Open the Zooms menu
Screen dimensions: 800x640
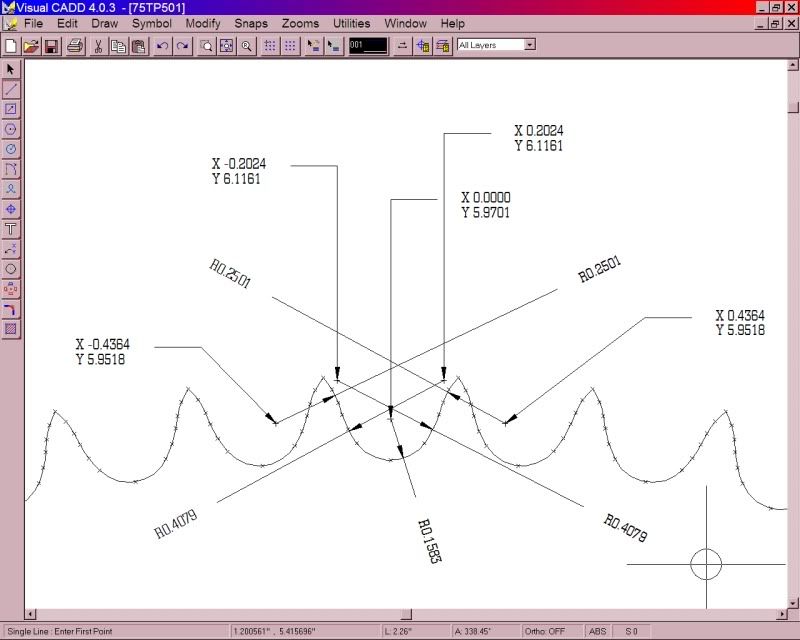click(299, 23)
